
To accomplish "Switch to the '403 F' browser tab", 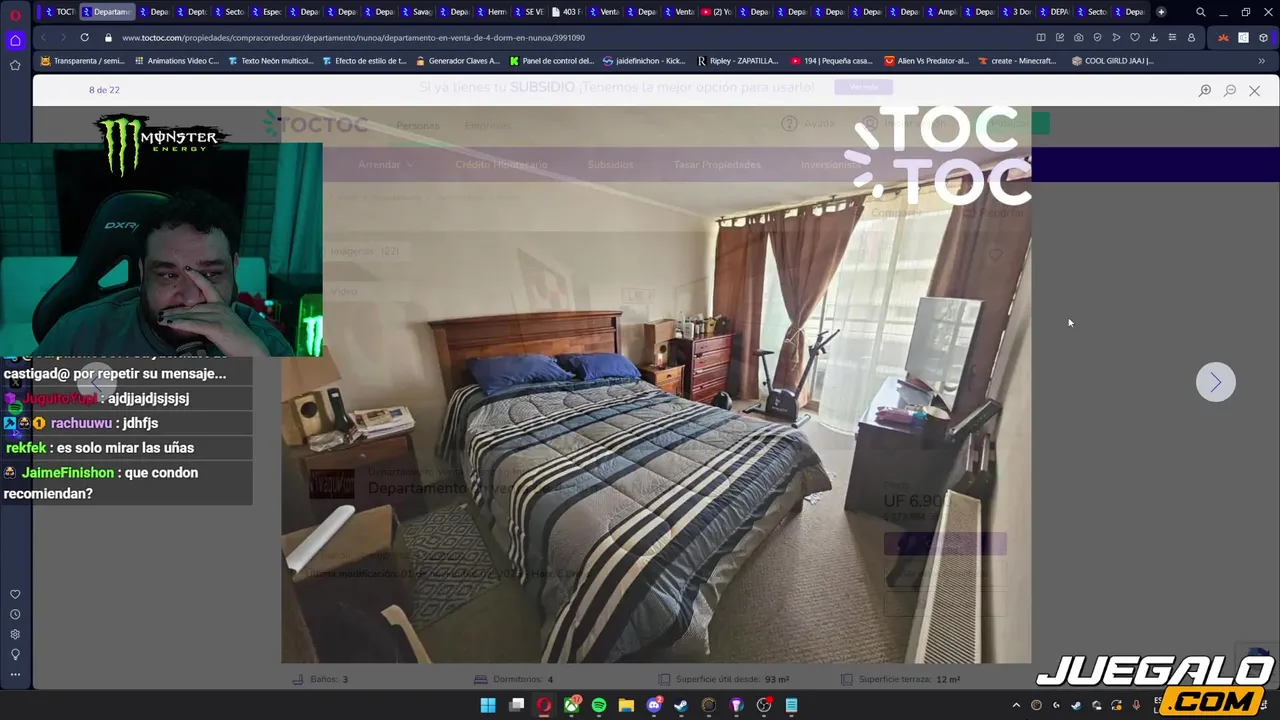I will (x=565, y=12).
